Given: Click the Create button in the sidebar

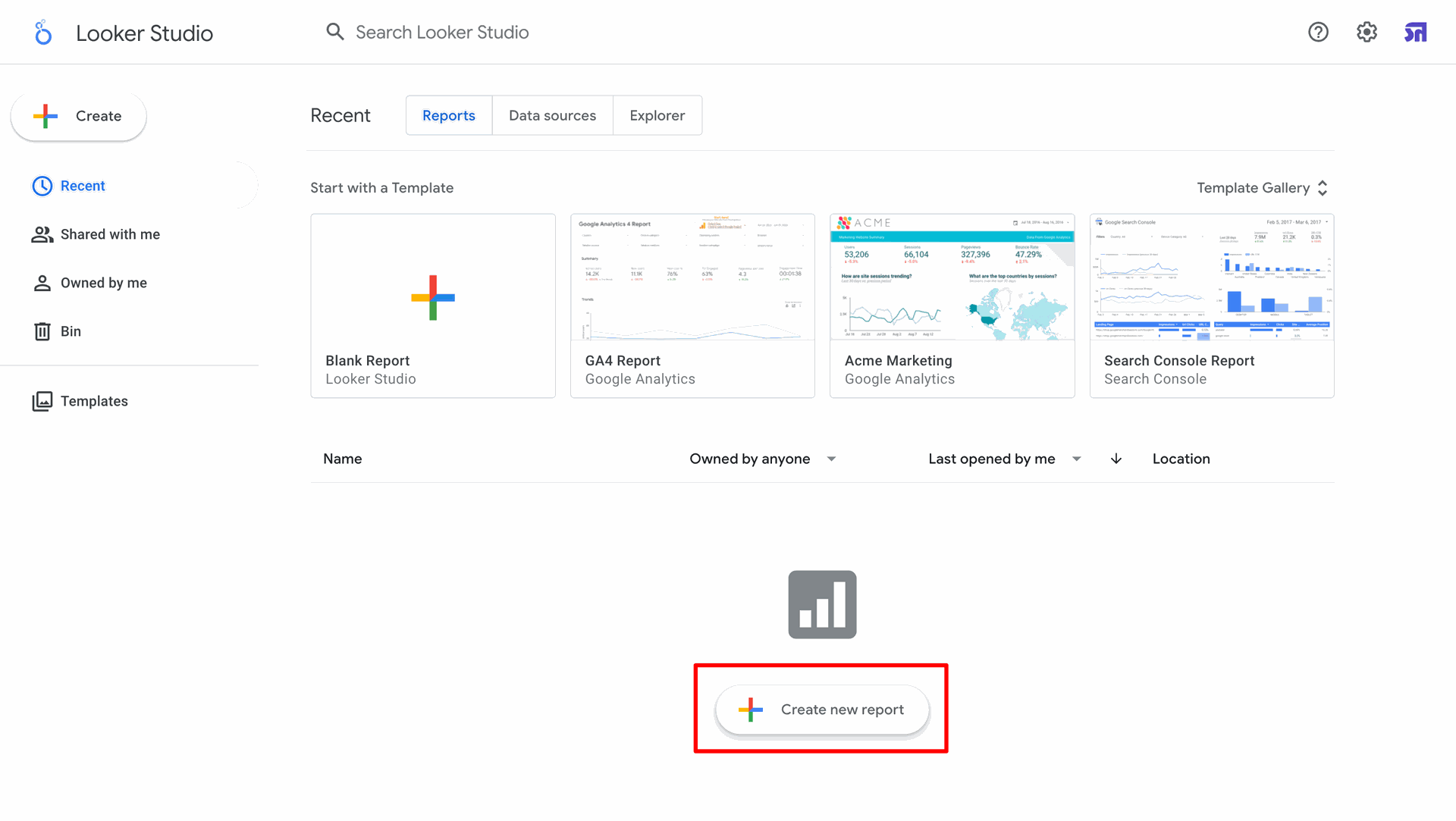Looking at the screenshot, I should click(79, 116).
